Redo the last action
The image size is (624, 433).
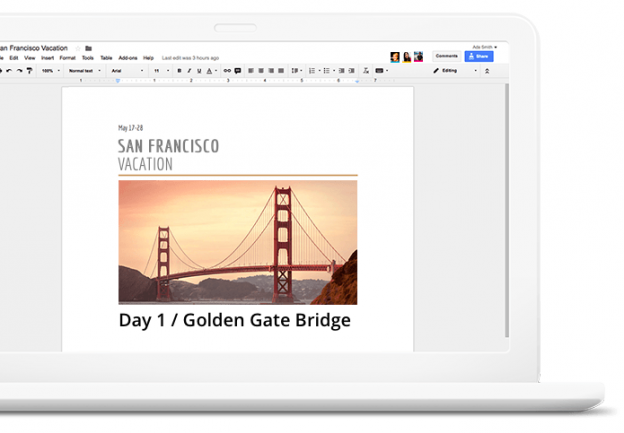pos(19,71)
